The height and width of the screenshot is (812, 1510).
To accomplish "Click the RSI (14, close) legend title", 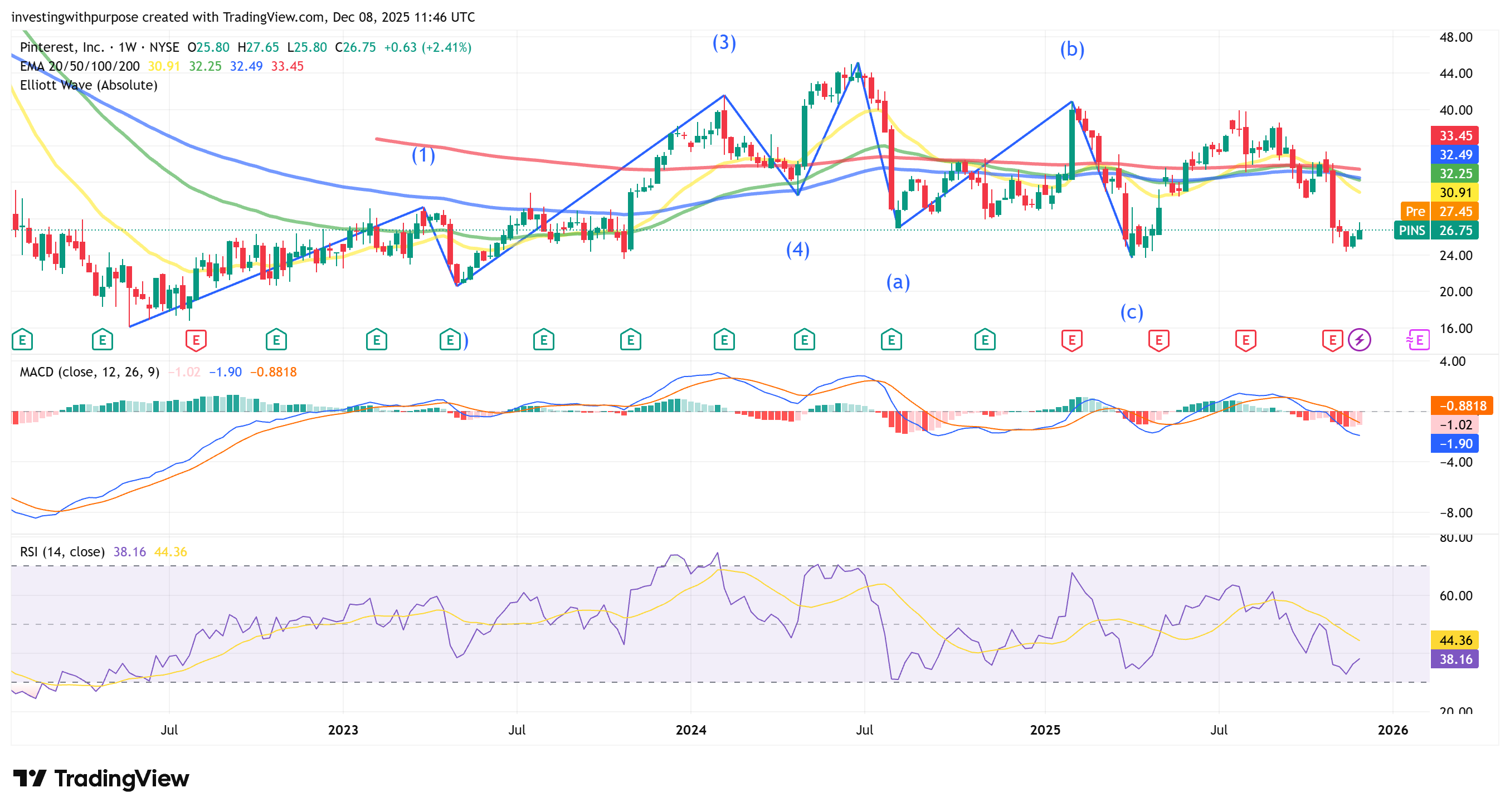I will point(62,552).
